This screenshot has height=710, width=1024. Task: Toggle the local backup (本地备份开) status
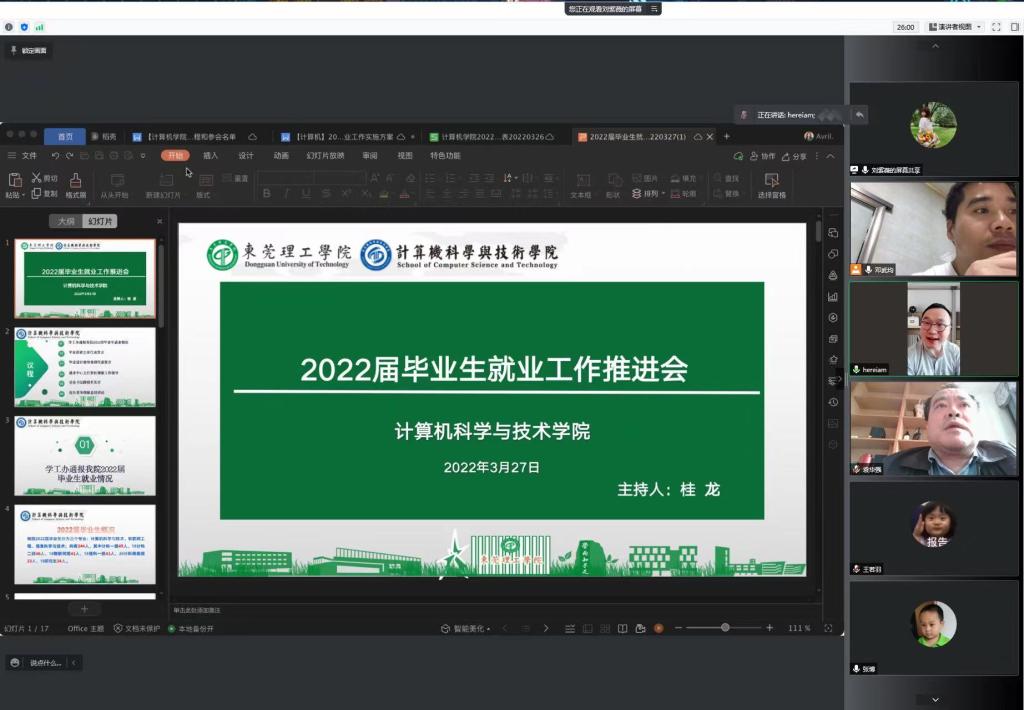(190, 629)
